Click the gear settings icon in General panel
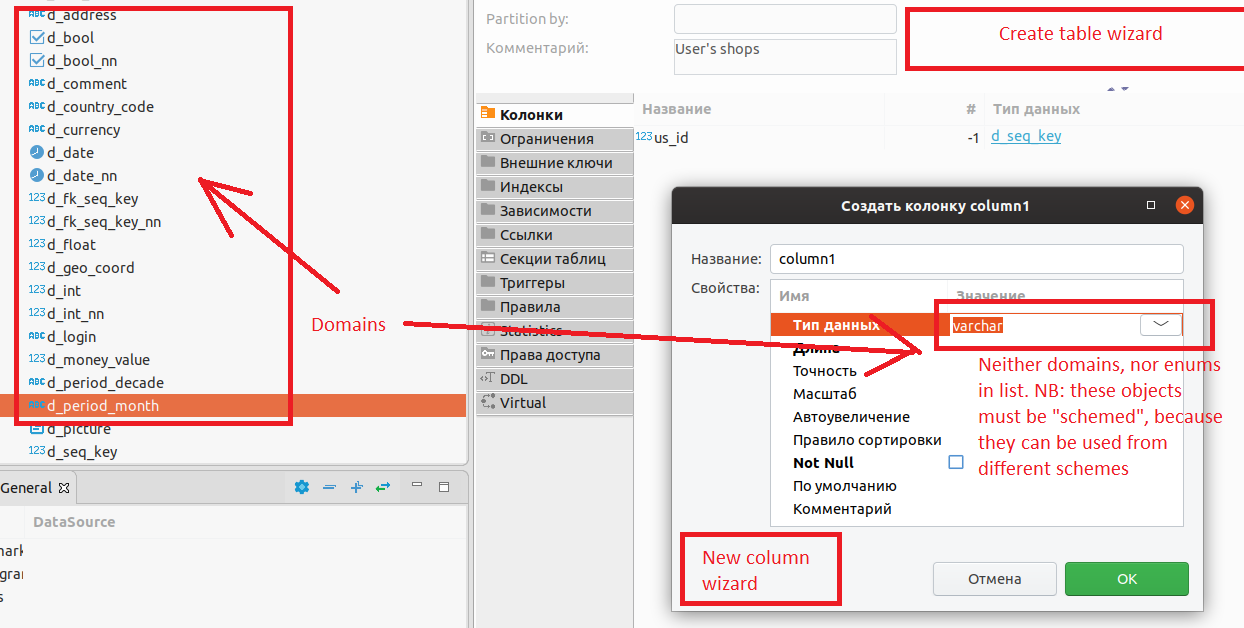 click(301, 487)
